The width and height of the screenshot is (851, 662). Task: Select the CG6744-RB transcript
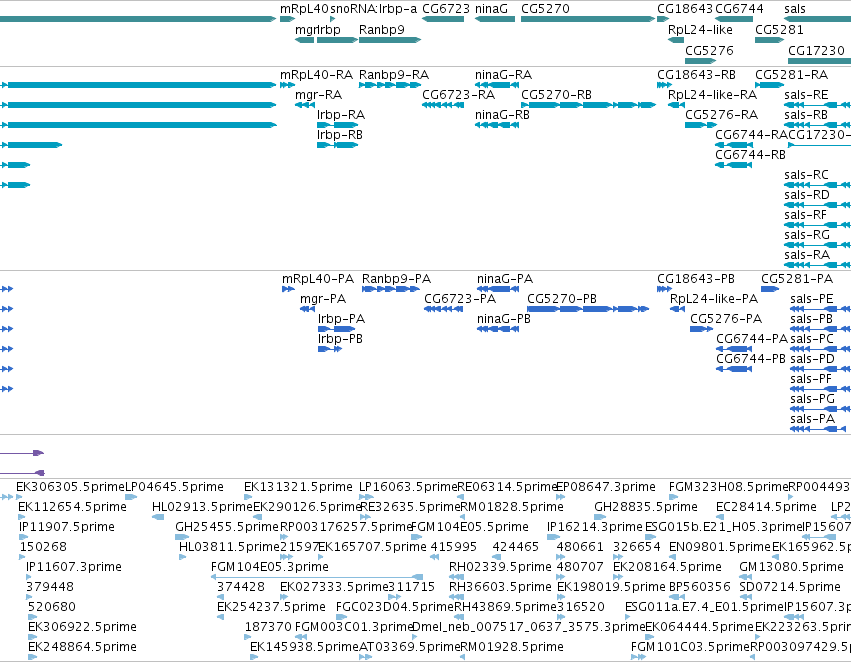coord(734,165)
